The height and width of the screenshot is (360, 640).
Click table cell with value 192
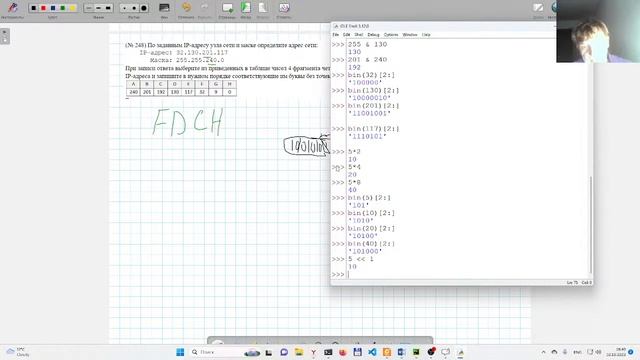coord(161,92)
